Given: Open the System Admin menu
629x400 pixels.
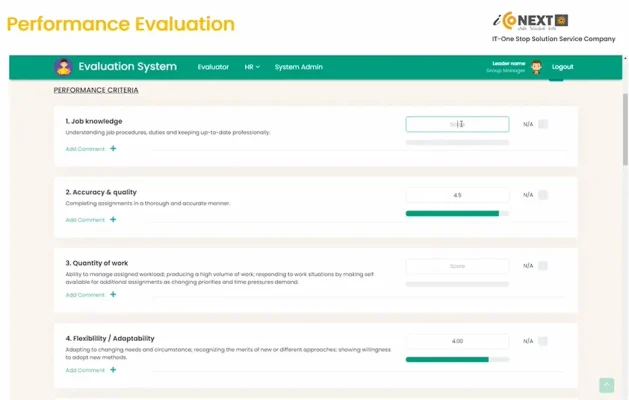Looking at the screenshot, I should tap(298, 67).
